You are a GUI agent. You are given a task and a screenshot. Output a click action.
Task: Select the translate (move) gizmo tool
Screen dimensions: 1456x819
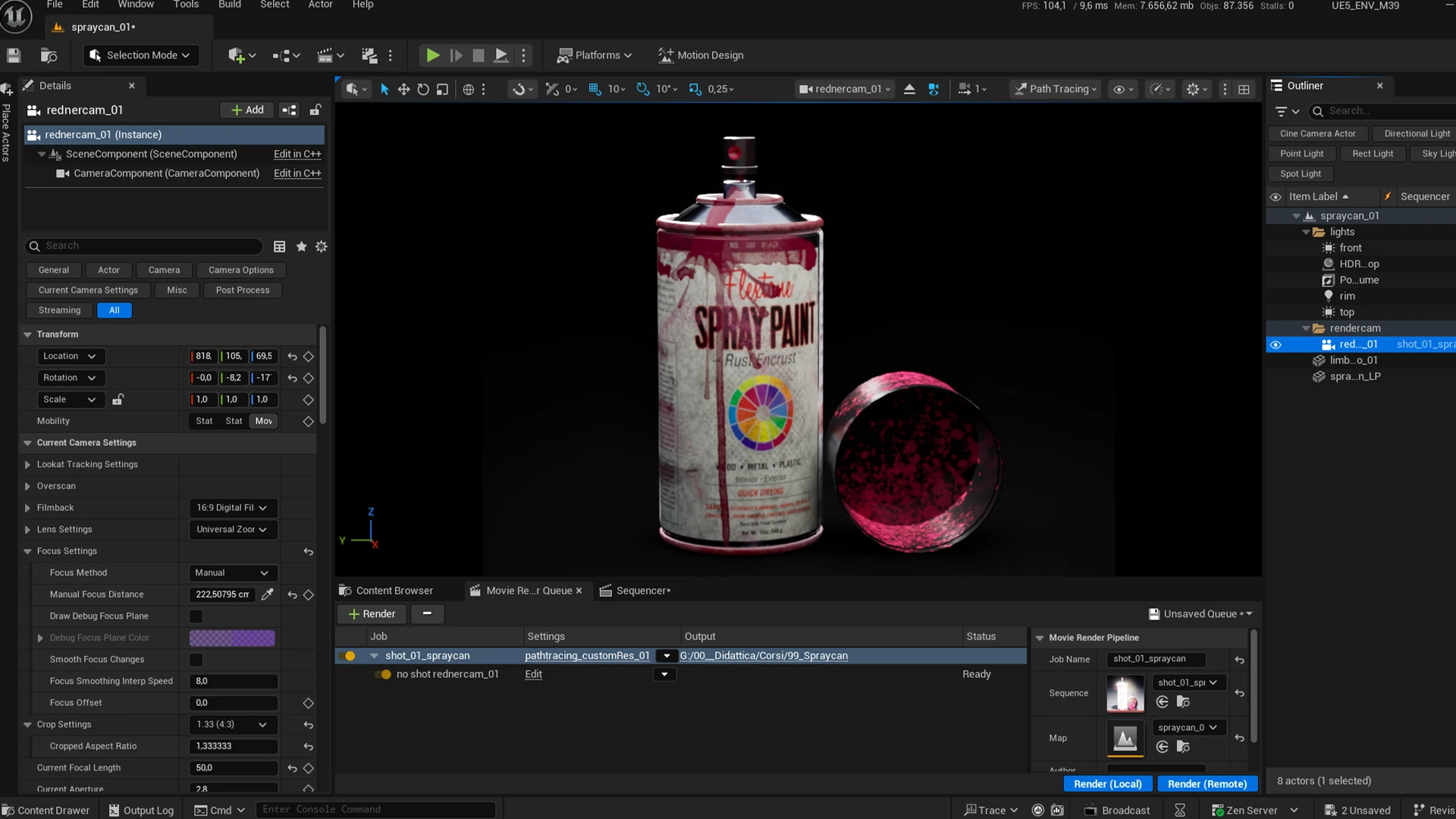[x=403, y=89]
